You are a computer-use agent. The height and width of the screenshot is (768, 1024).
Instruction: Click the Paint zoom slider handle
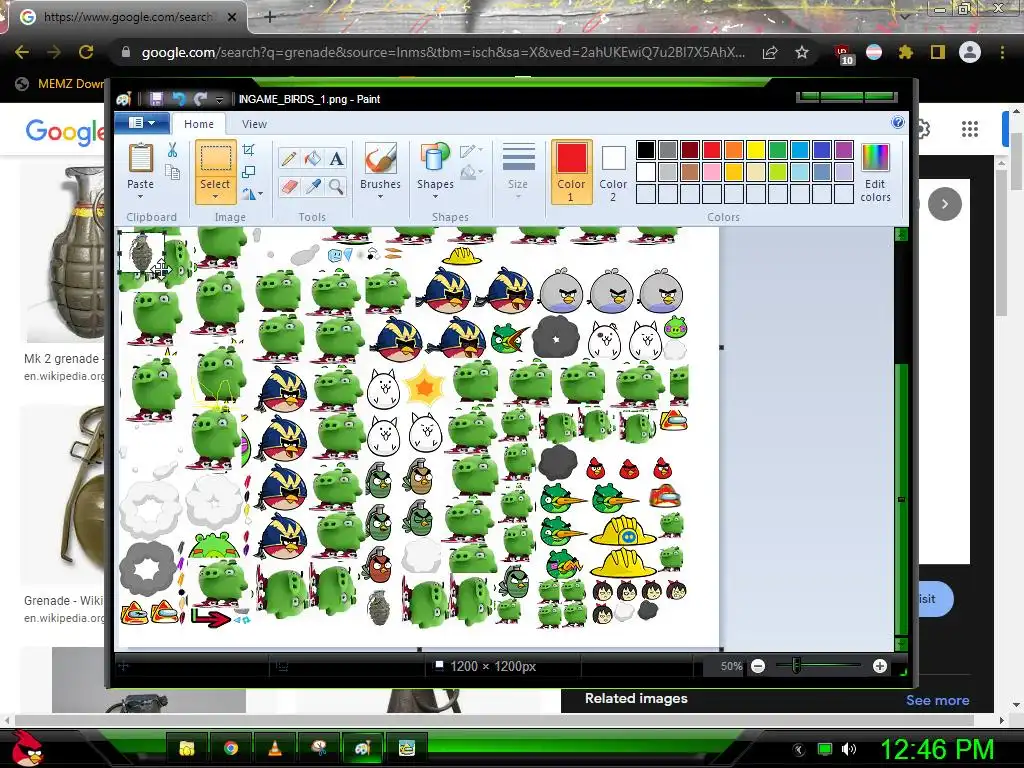click(x=795, y=666)
